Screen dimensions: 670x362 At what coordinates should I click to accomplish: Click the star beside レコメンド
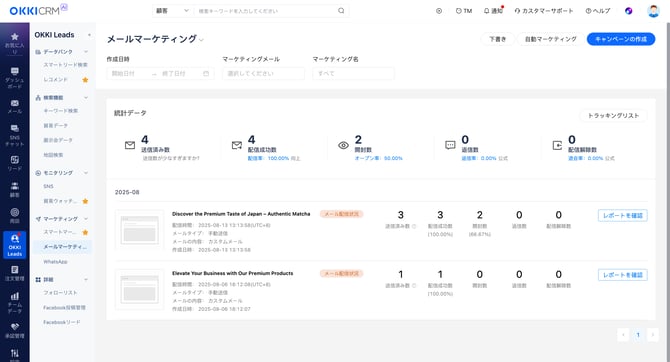pos(85,79)
